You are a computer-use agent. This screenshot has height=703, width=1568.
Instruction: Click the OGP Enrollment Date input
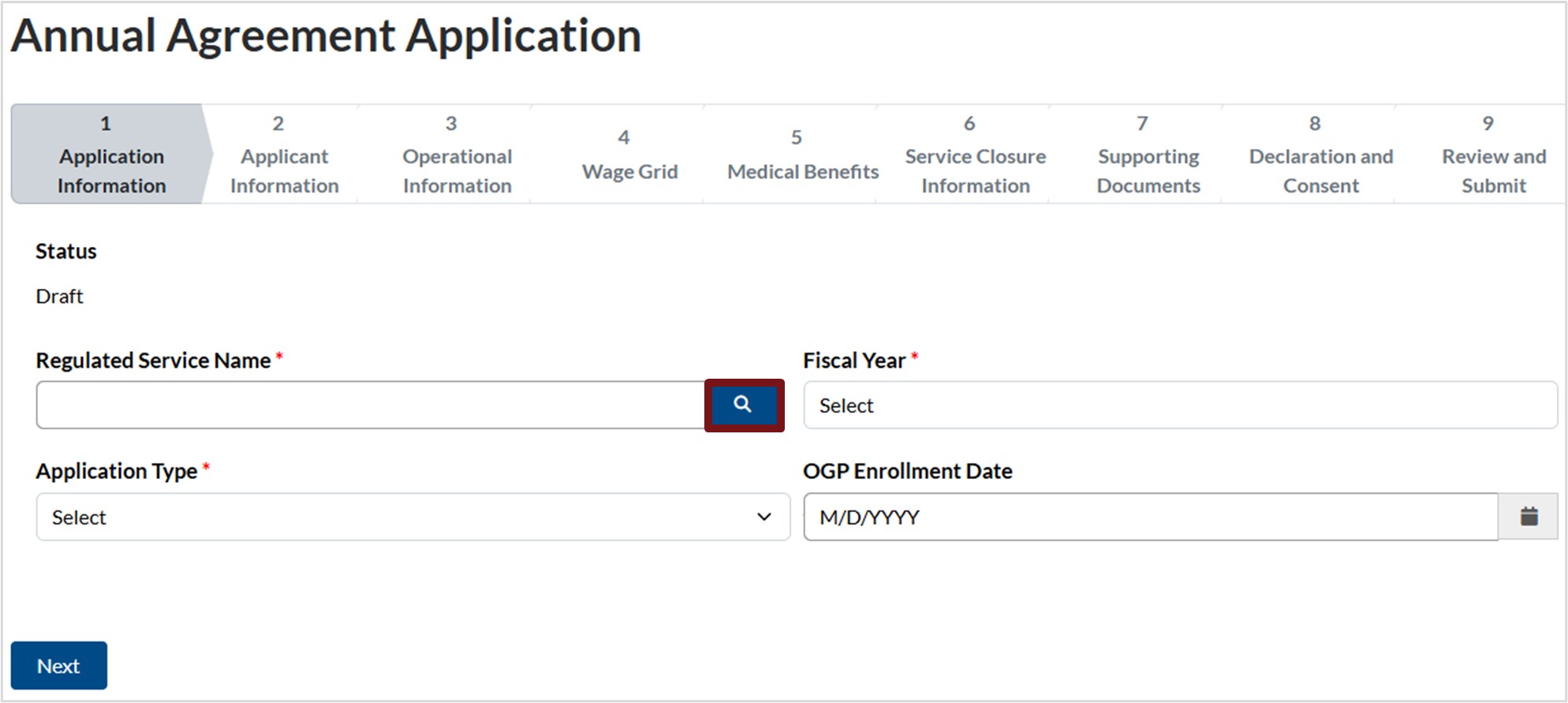click(x=1150, y=517)
